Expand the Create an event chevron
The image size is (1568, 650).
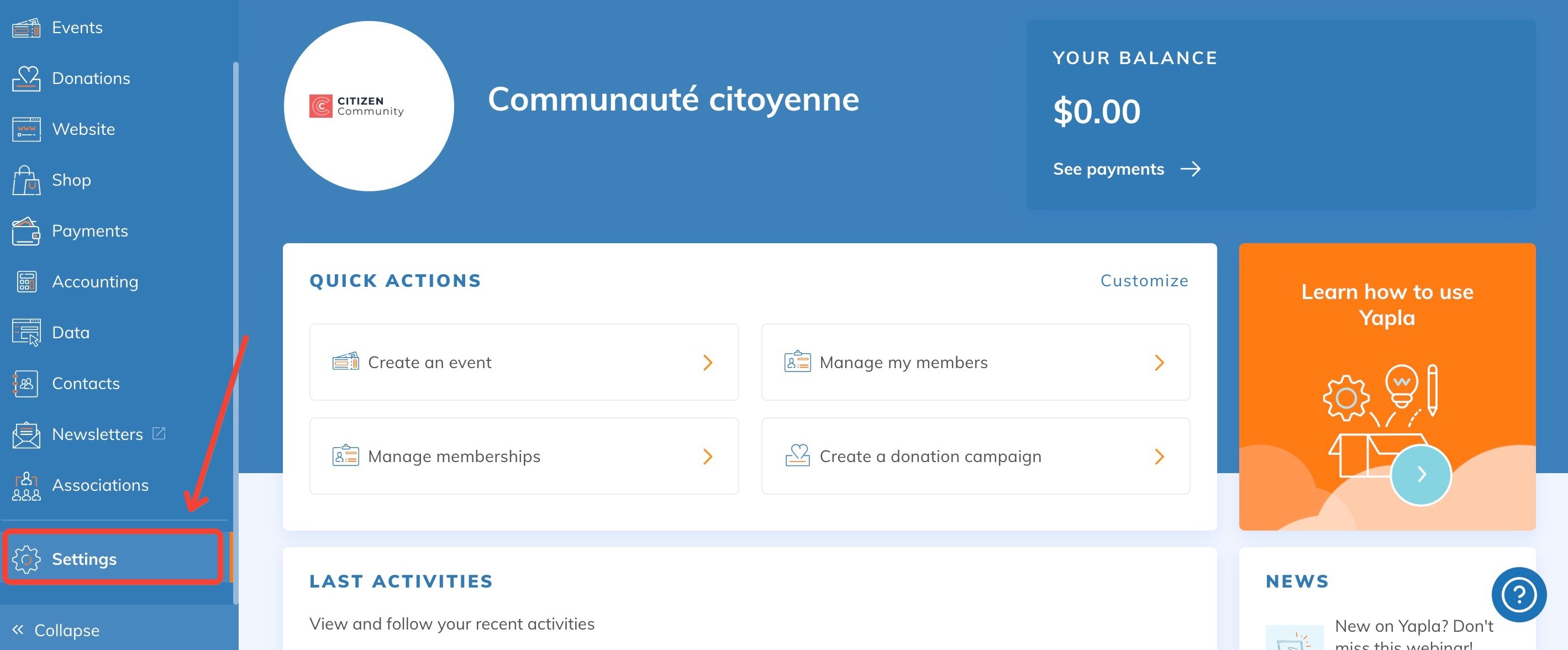(x=707, y=363)
